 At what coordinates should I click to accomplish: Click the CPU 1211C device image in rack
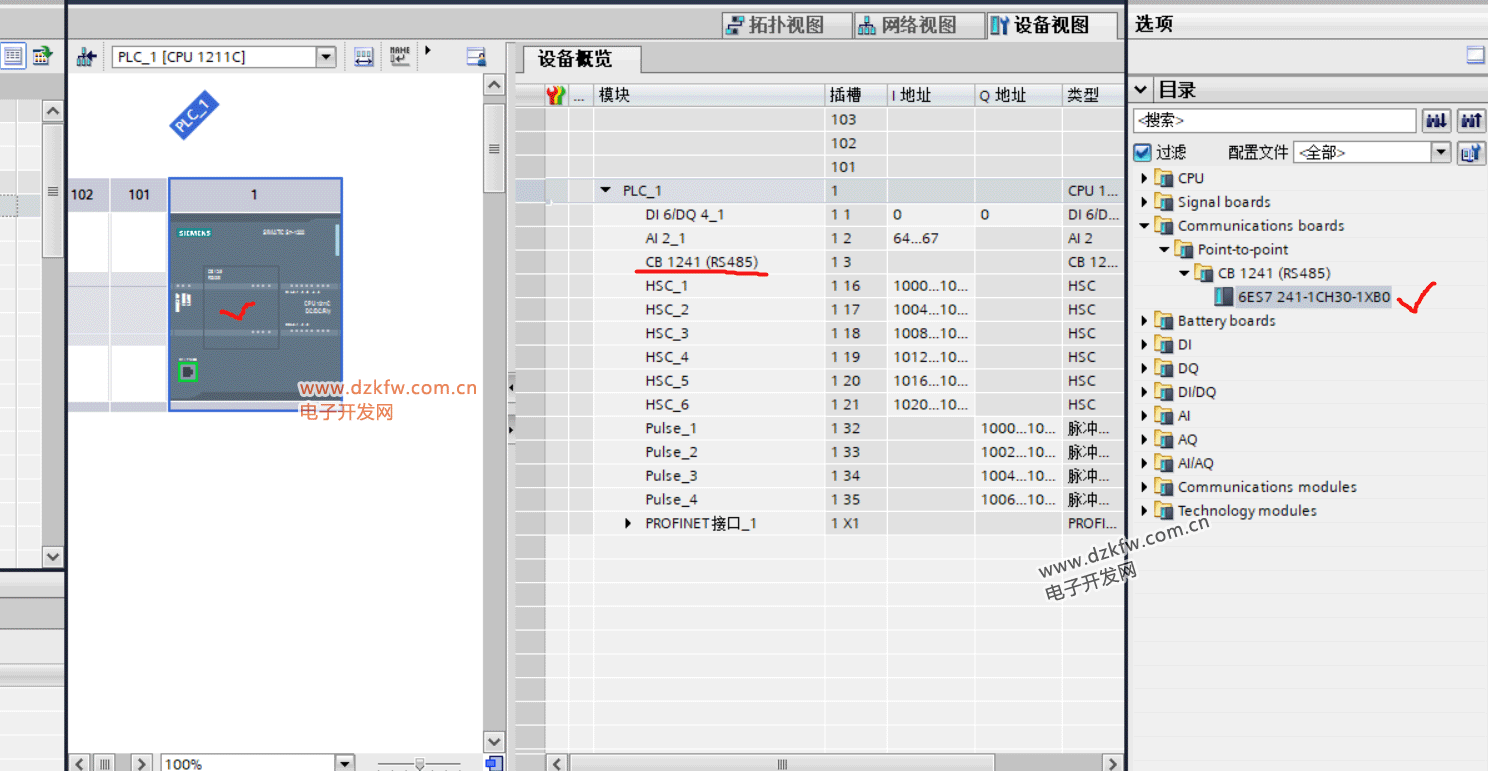click(x=256, y=306)
